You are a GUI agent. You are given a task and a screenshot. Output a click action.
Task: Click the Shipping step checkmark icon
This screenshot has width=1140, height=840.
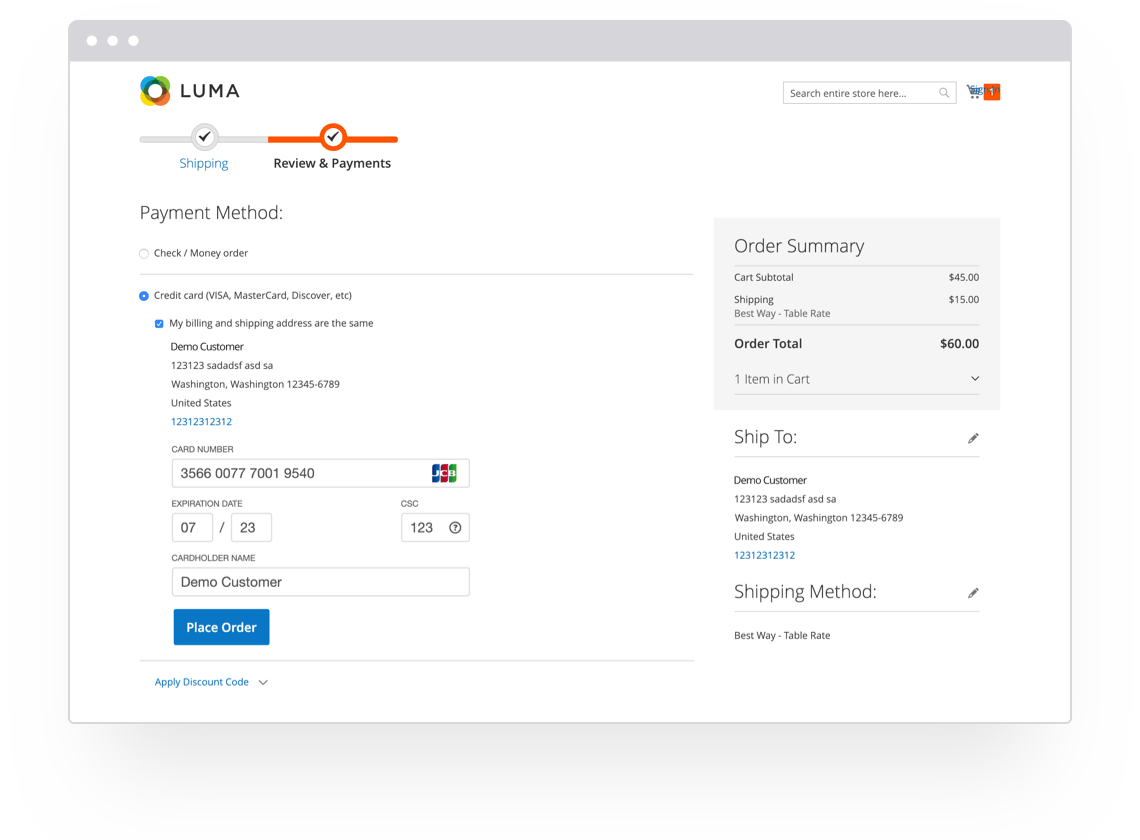[x=204, y=137]
